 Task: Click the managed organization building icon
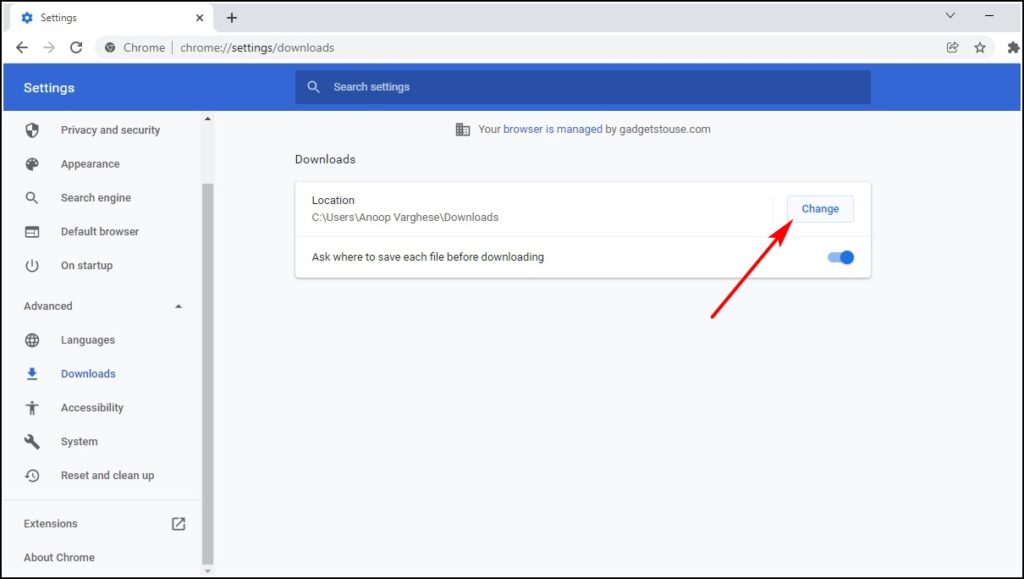462,129
